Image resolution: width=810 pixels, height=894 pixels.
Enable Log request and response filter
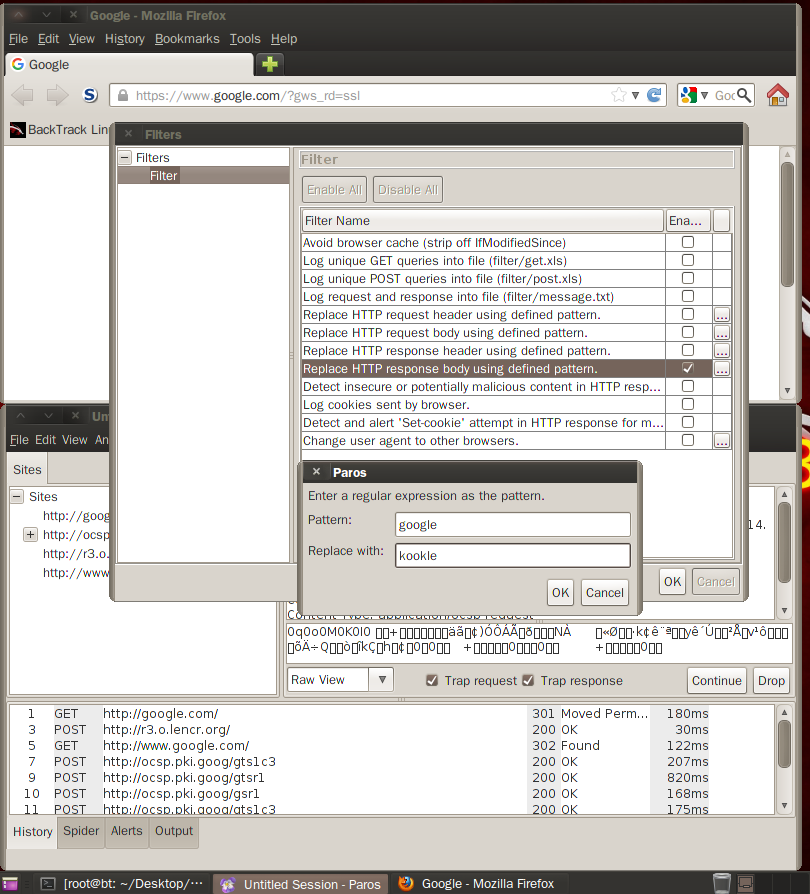pos(688,296)
